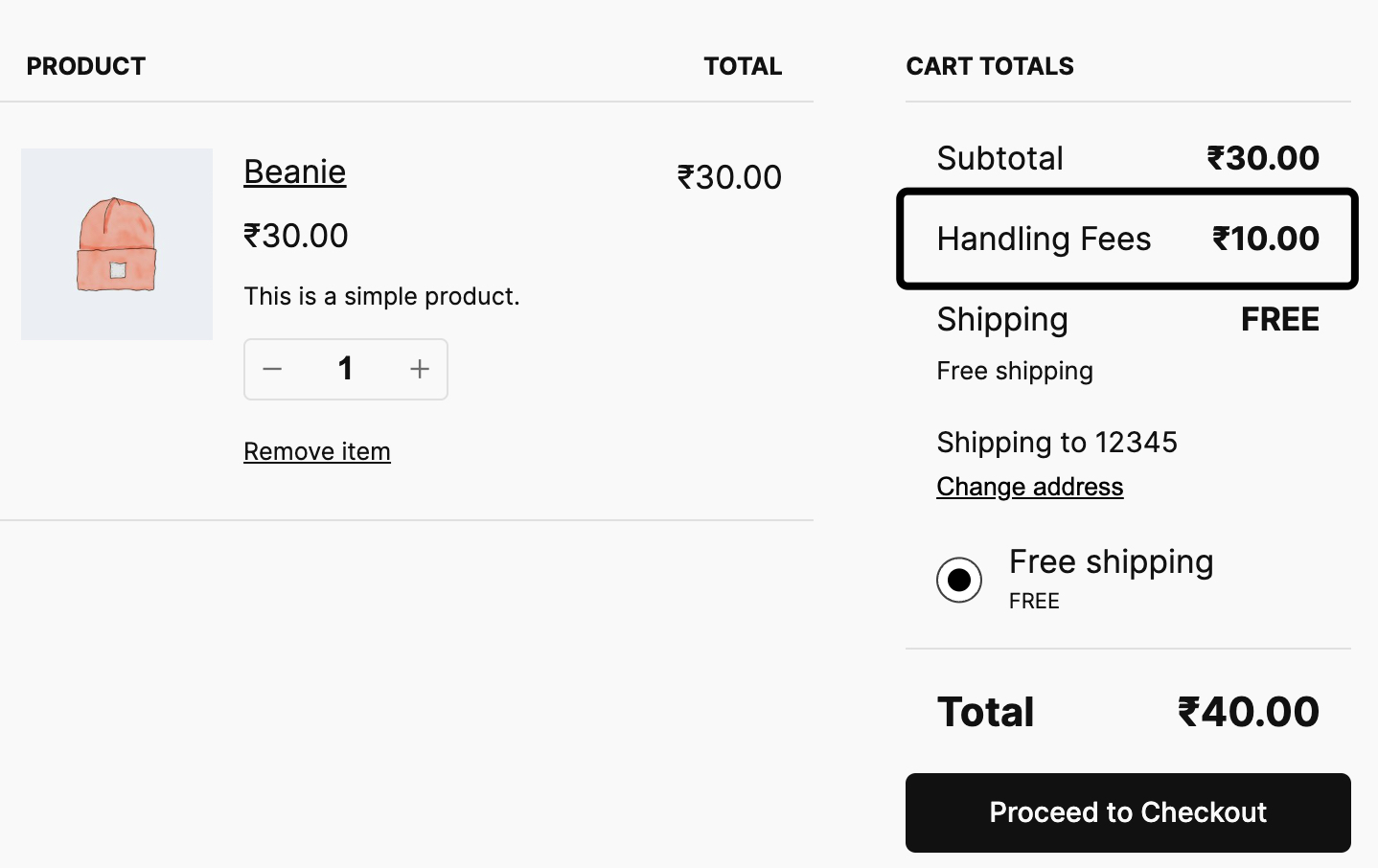
Task: Click the Free shipping option label
Action: click(x=1112, y=561)
